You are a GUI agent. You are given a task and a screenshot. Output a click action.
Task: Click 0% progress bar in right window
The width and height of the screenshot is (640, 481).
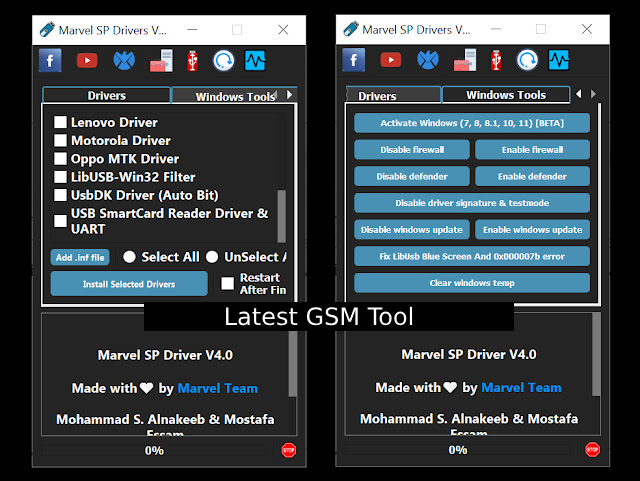click(x=458, y=450)
